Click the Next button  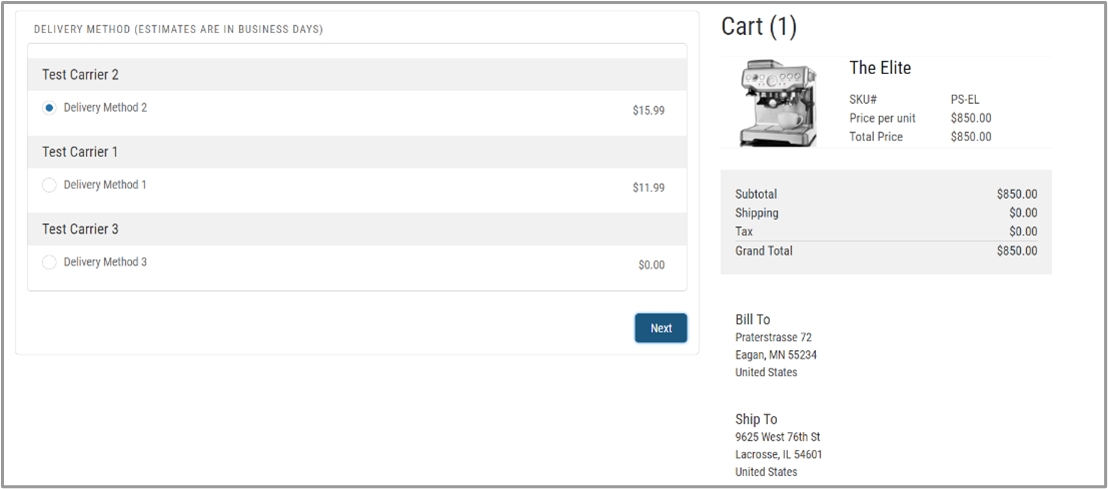(660, 328)
